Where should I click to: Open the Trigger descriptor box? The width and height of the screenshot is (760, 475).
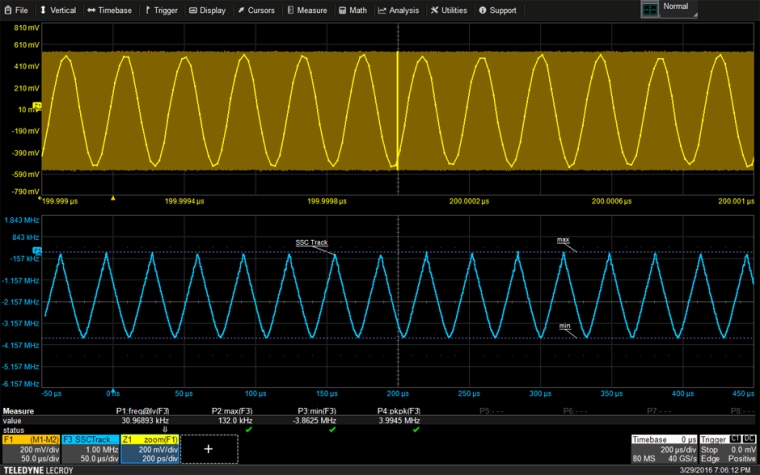(726, 449)
